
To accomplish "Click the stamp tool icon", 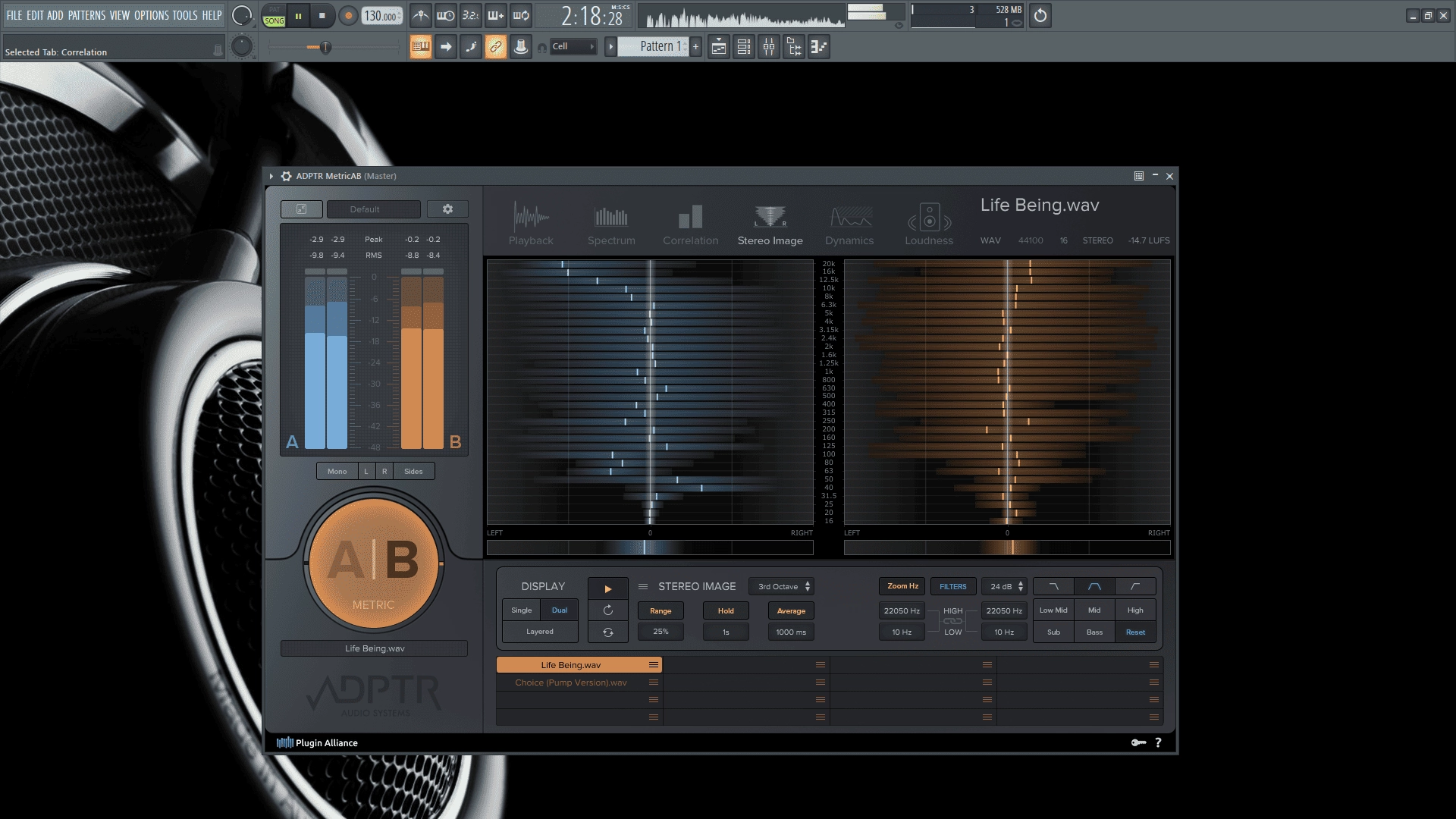I will [521, 47].
